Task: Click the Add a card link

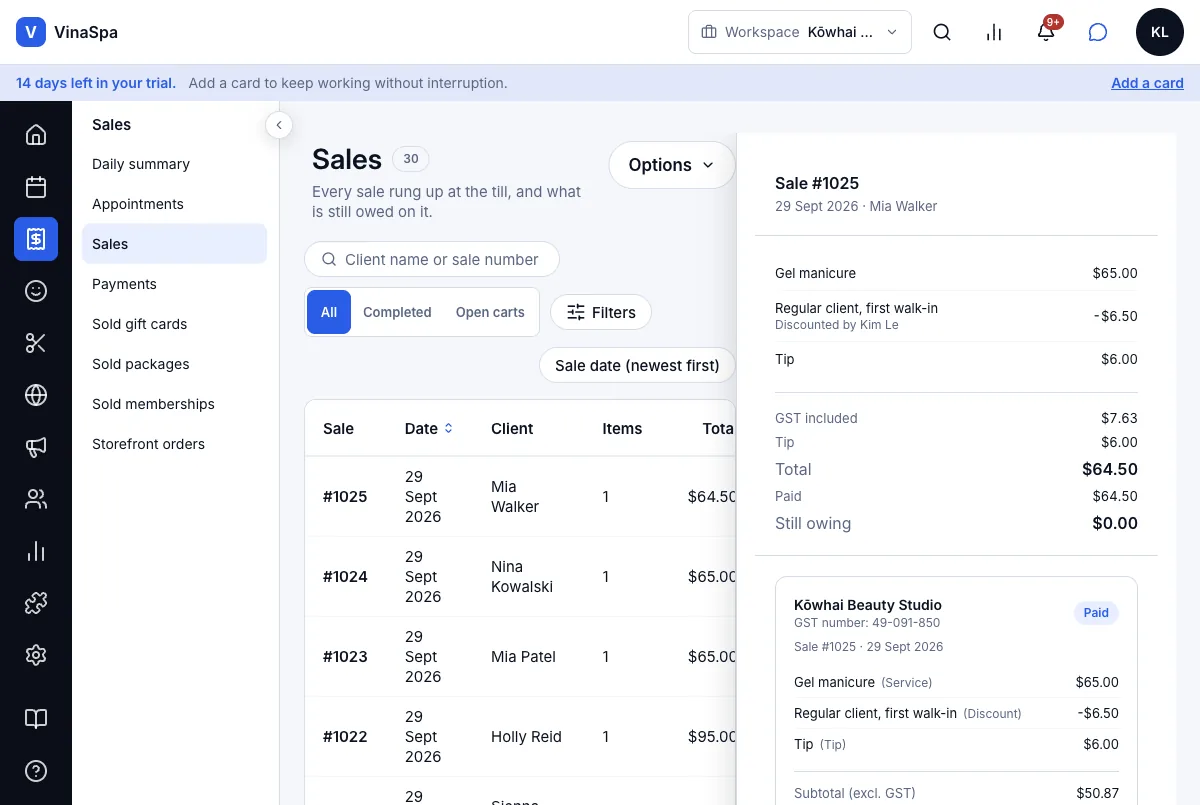Action: 1147,83
